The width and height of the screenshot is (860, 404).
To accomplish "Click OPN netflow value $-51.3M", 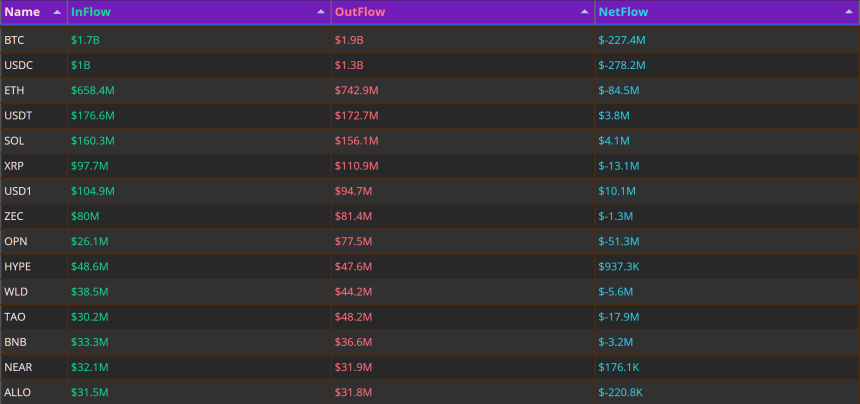I will click(x=619, y=242).
